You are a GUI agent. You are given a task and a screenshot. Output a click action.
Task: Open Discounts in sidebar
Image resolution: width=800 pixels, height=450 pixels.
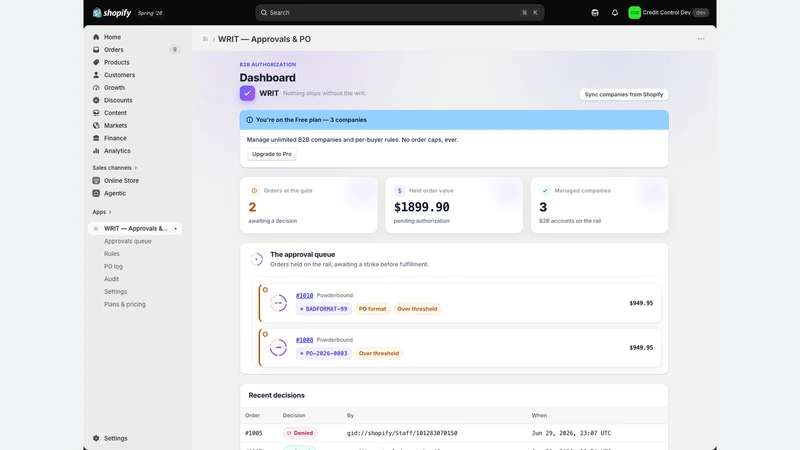point(118,101)
